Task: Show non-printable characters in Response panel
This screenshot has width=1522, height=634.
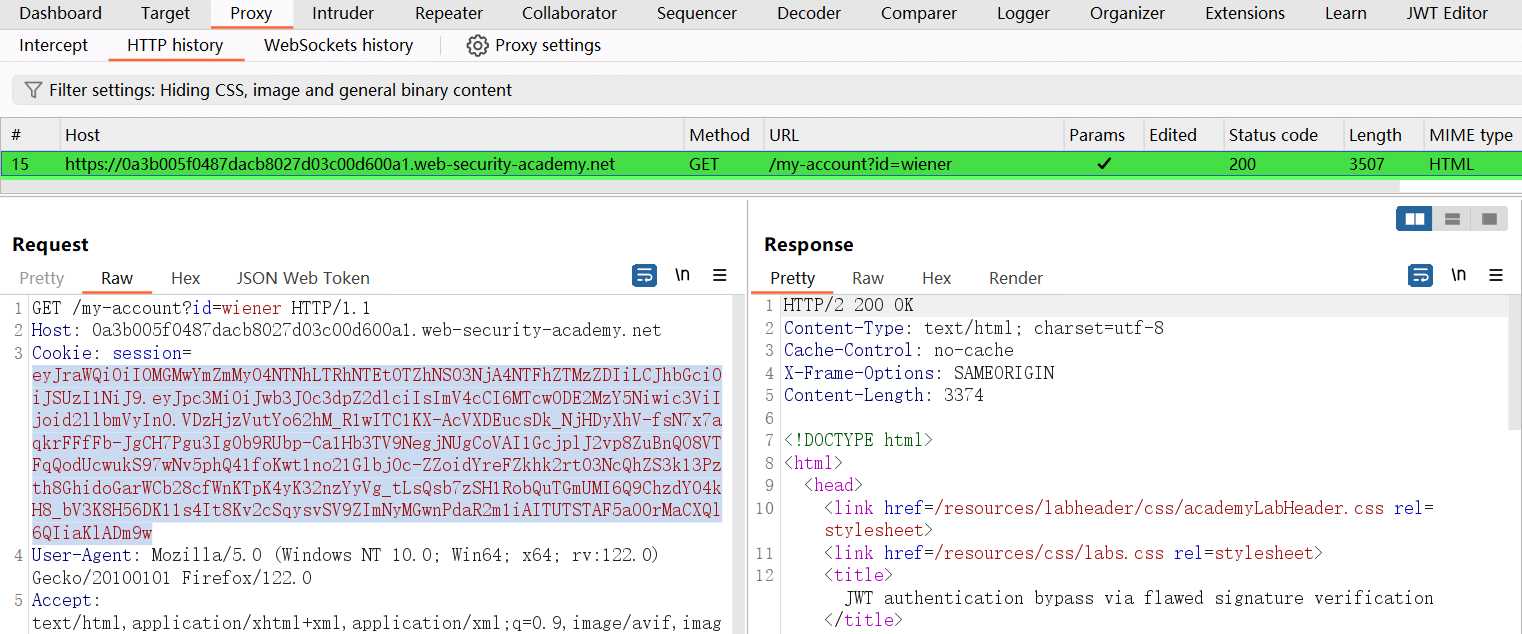Action: [1459, 276]
